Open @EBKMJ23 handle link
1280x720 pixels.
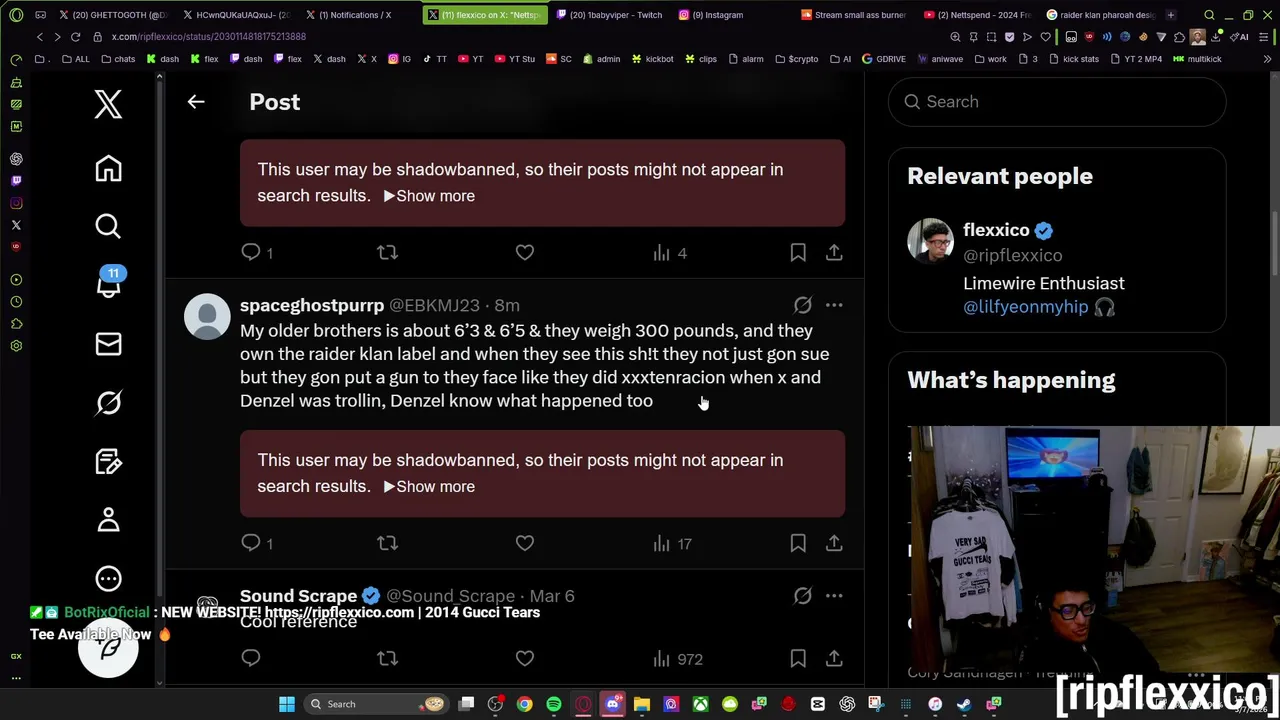[434, 305]
